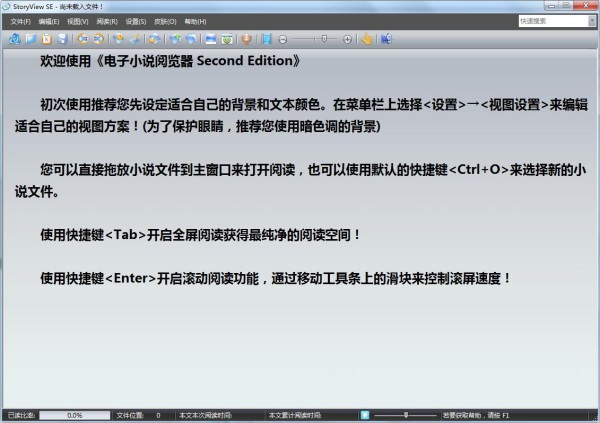Click the right-pointing arrow toolbar icon
This screenshot has height=423, width=600.
99,39
